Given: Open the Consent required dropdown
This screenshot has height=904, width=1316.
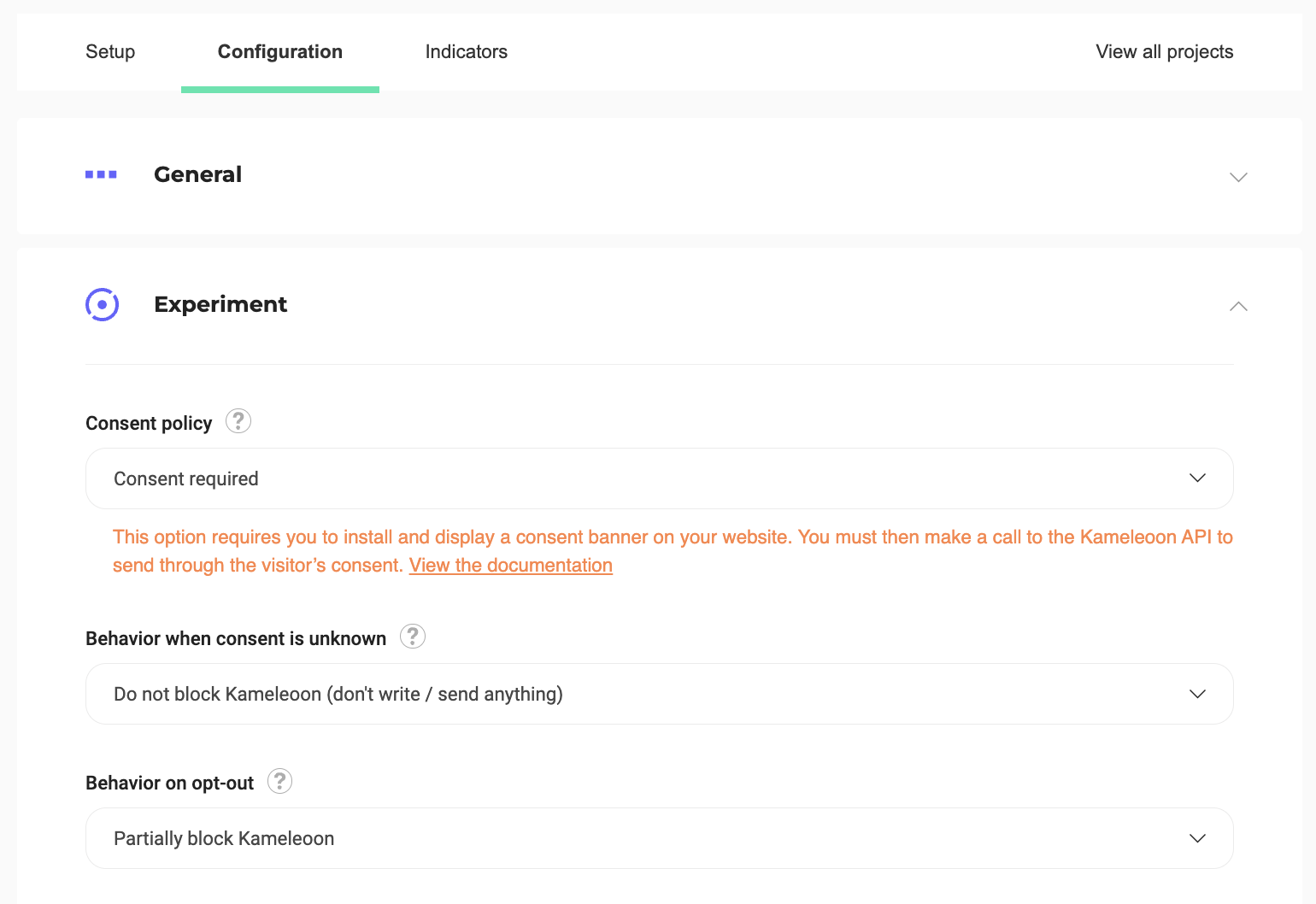Looking at the screenshot, I should click(x=598, y=478).
